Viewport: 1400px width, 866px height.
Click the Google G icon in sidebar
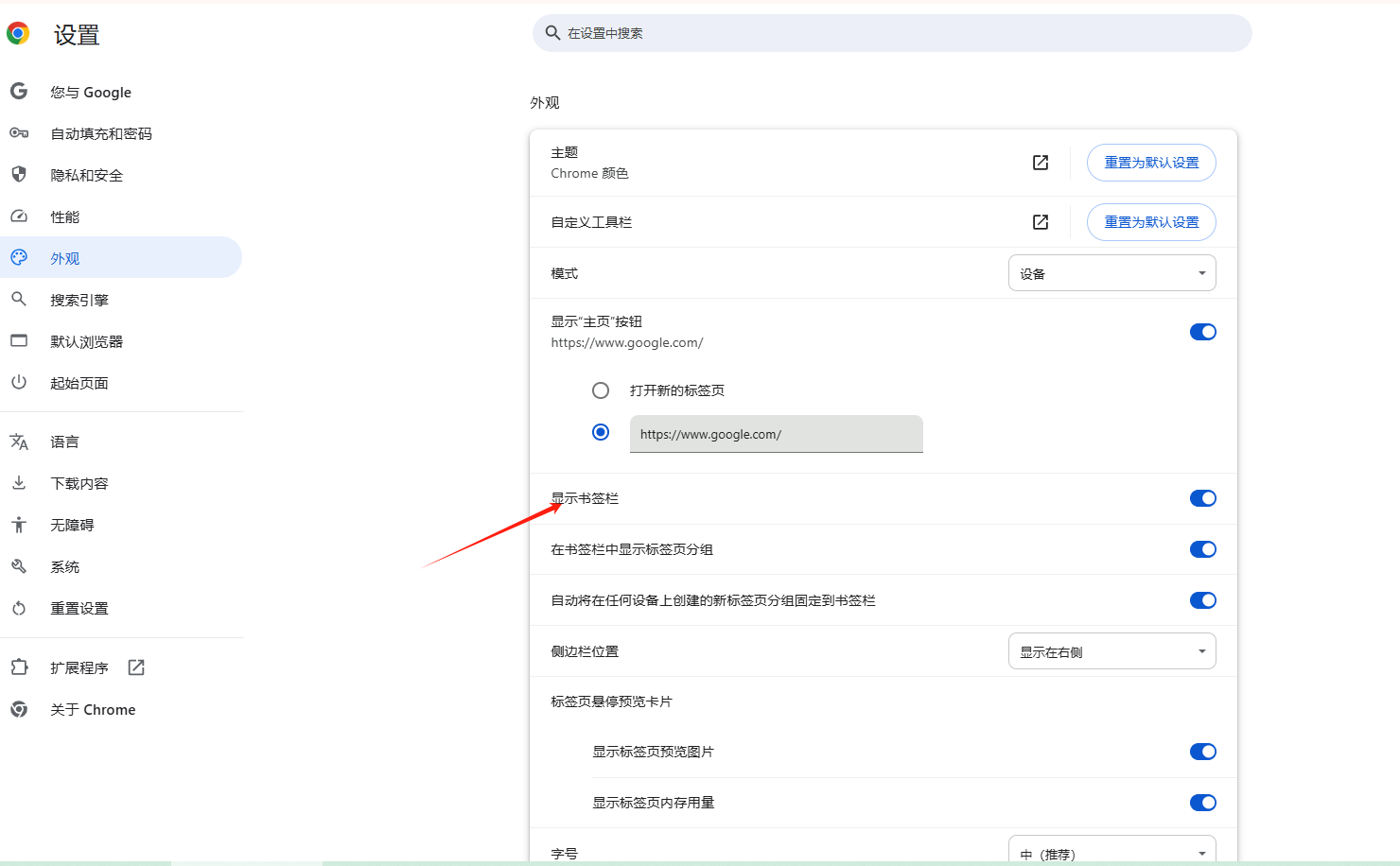tap(19, 91)
